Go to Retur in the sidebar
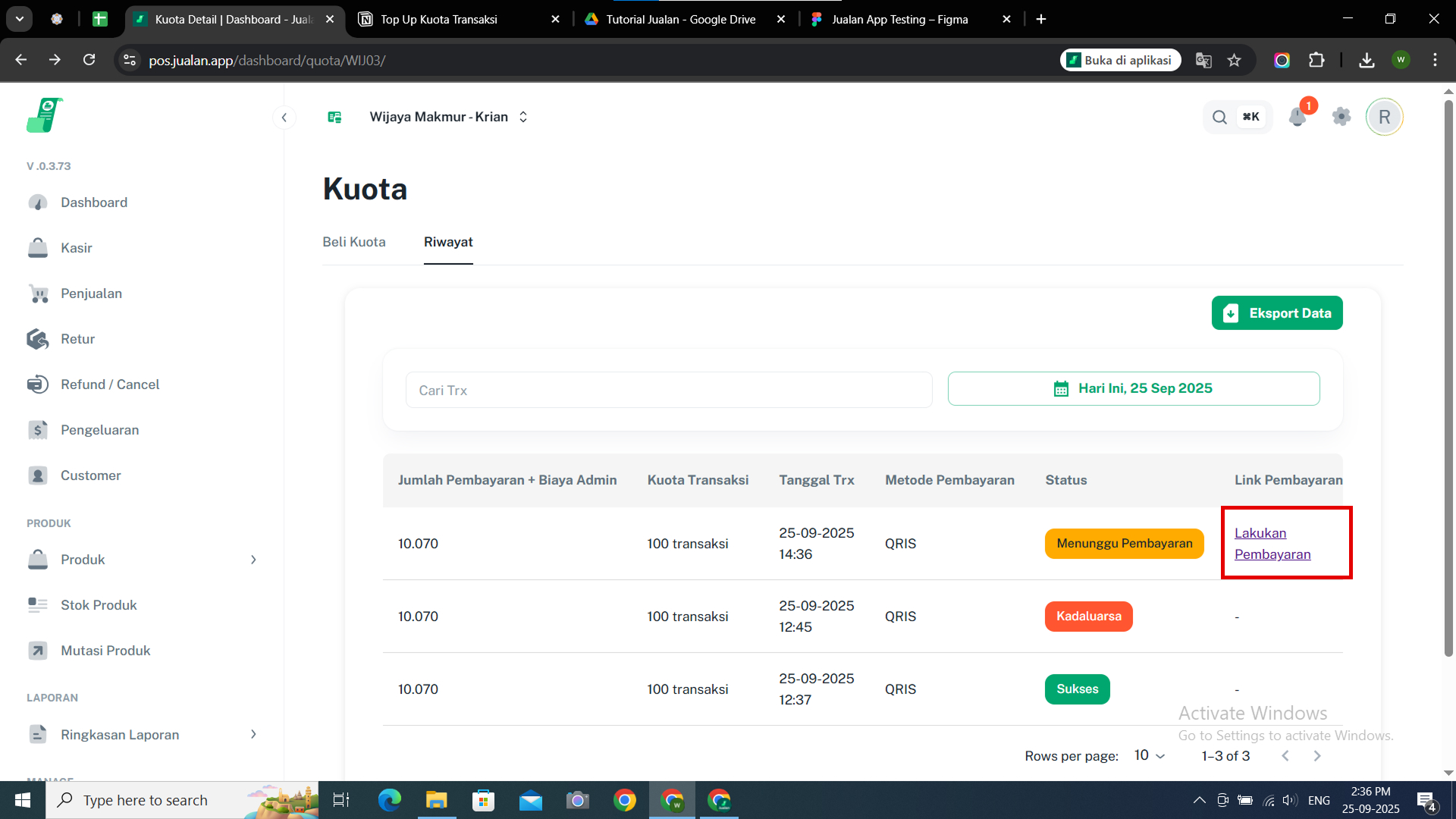This screenshot has width=1456, height=819. coord(77,339)
